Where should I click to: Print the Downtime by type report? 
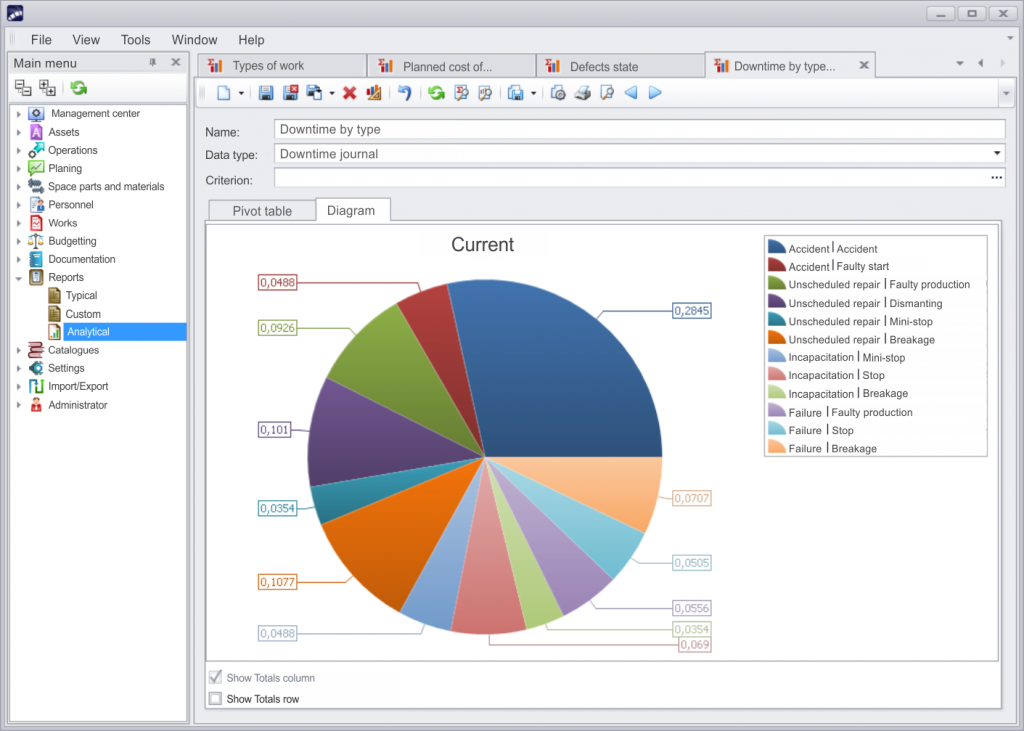pyautogui.click(x=583, y=93)
